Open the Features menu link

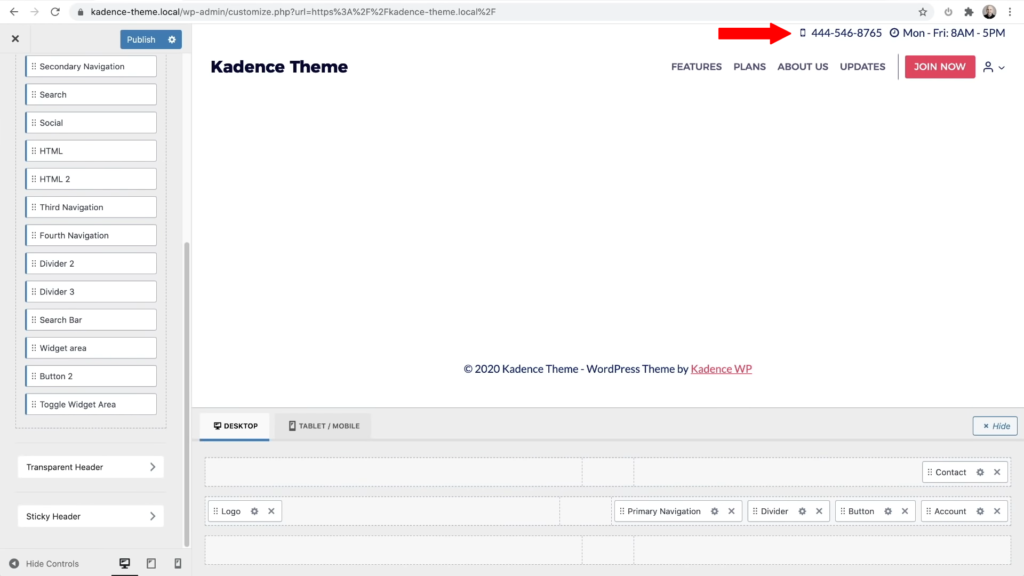pos(696,67)
